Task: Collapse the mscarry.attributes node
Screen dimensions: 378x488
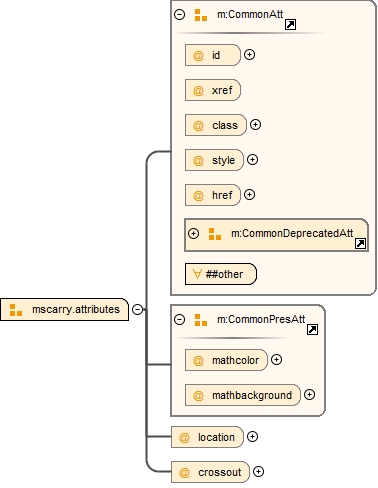Action: pyautogui.click(x=138, y=309)
